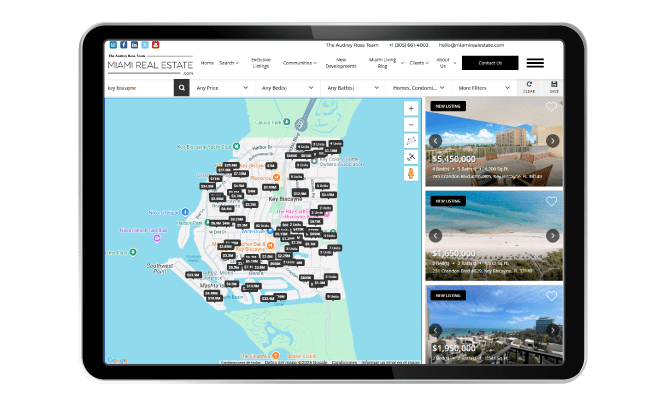Click the Contact Us button
The height and width of the screenshot is (406, 666).
pos(490,63)
